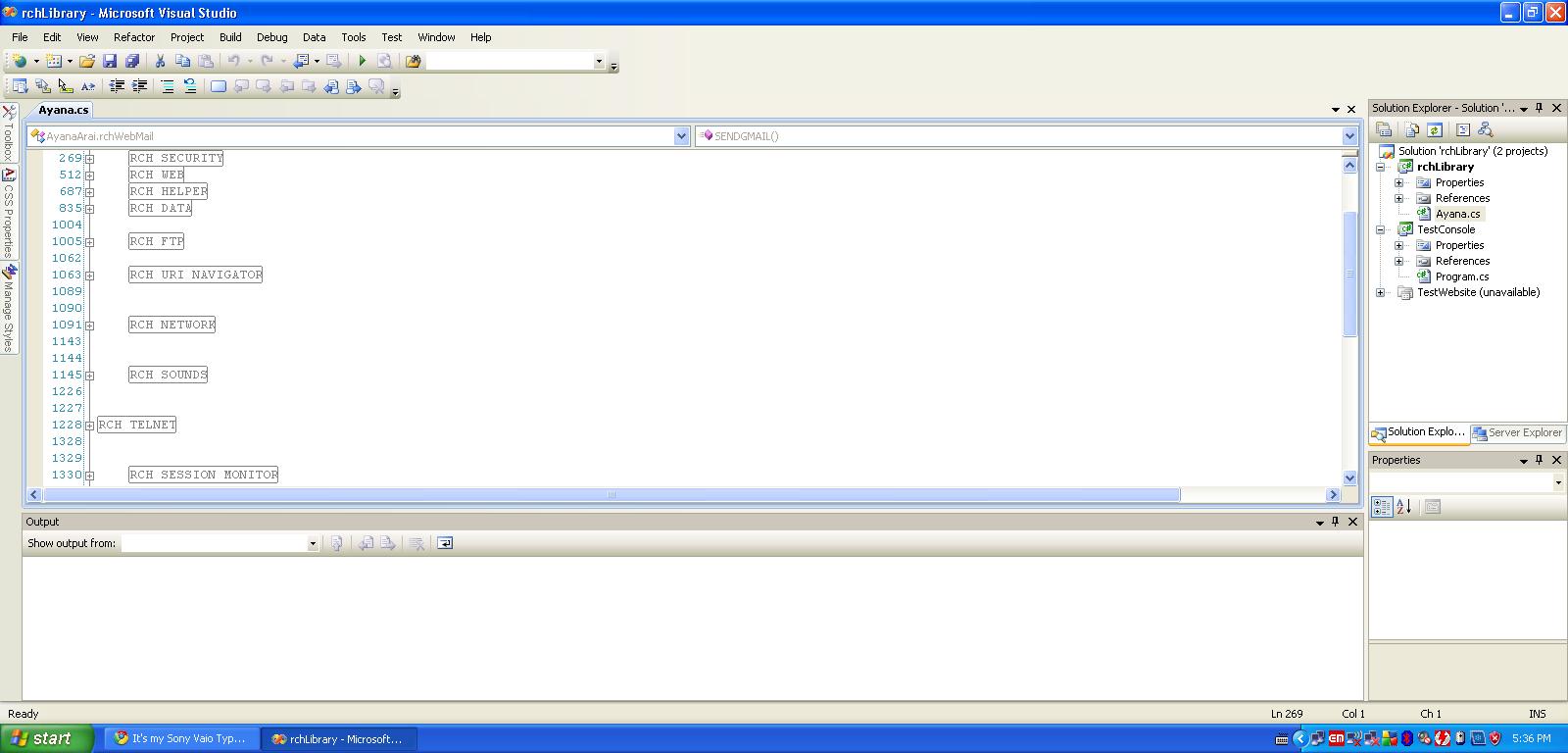Open the AyanaArai.rchWebMail types dropdown
1568x753 pixels.
[682, 136]
